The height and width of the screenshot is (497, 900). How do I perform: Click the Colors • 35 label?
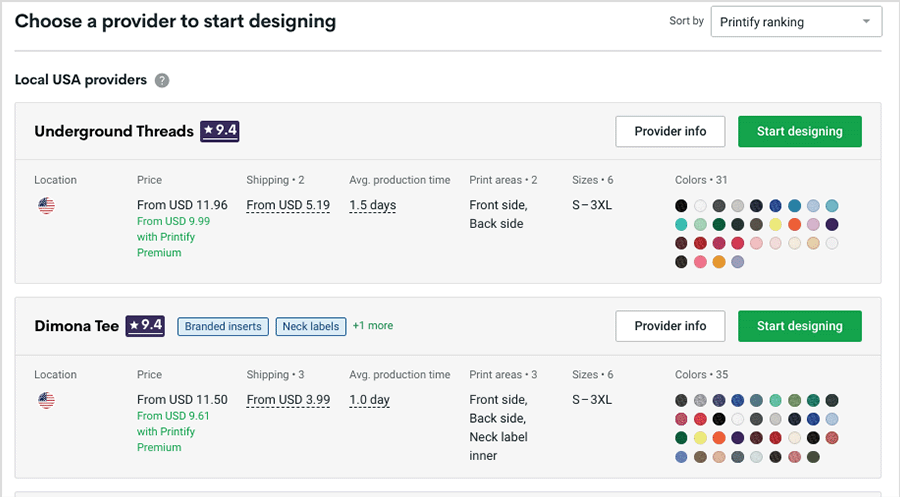coord(701,374)
